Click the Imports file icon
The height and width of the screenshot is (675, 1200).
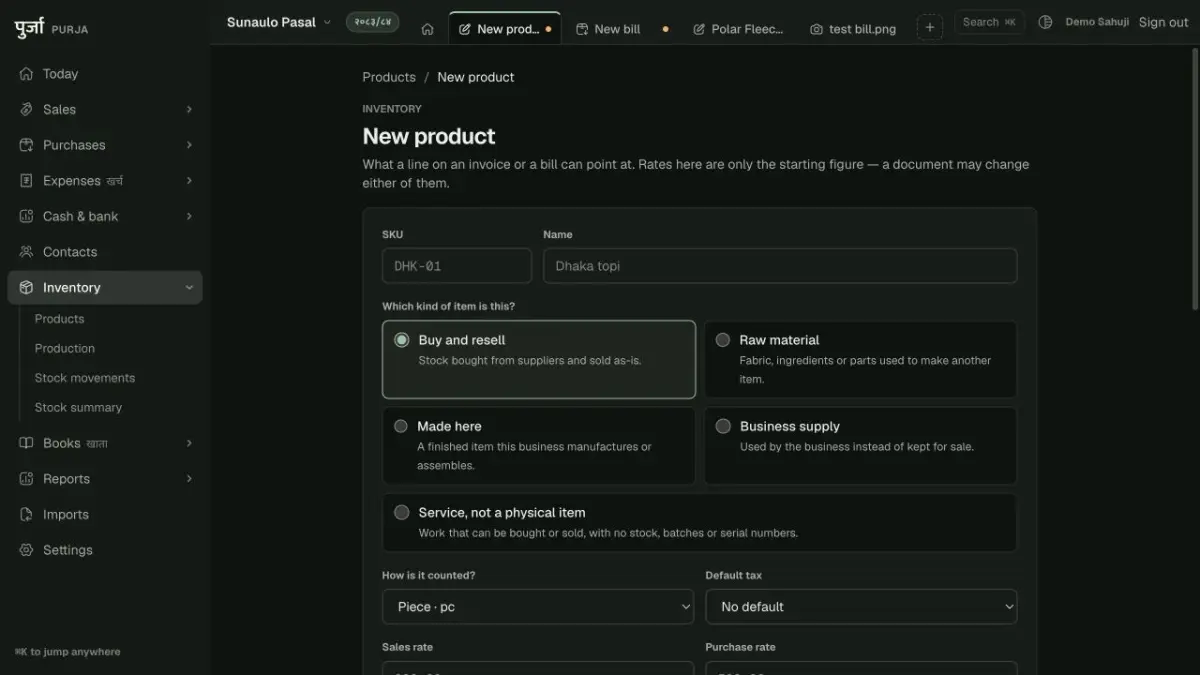click(26, 515)
